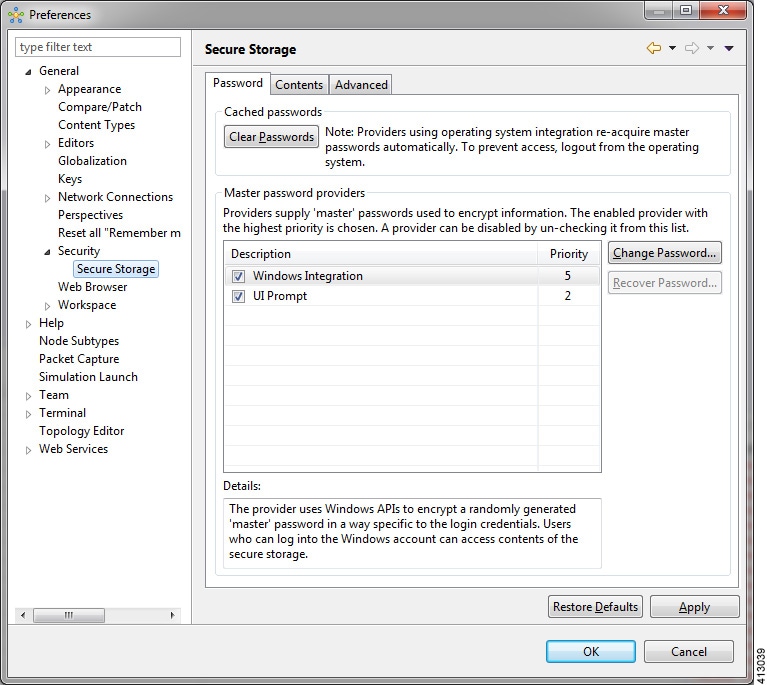The height and width of the screenshot is (685, 767).
Task: Maximize the Preferences window
Action: (x=686, y=10)
